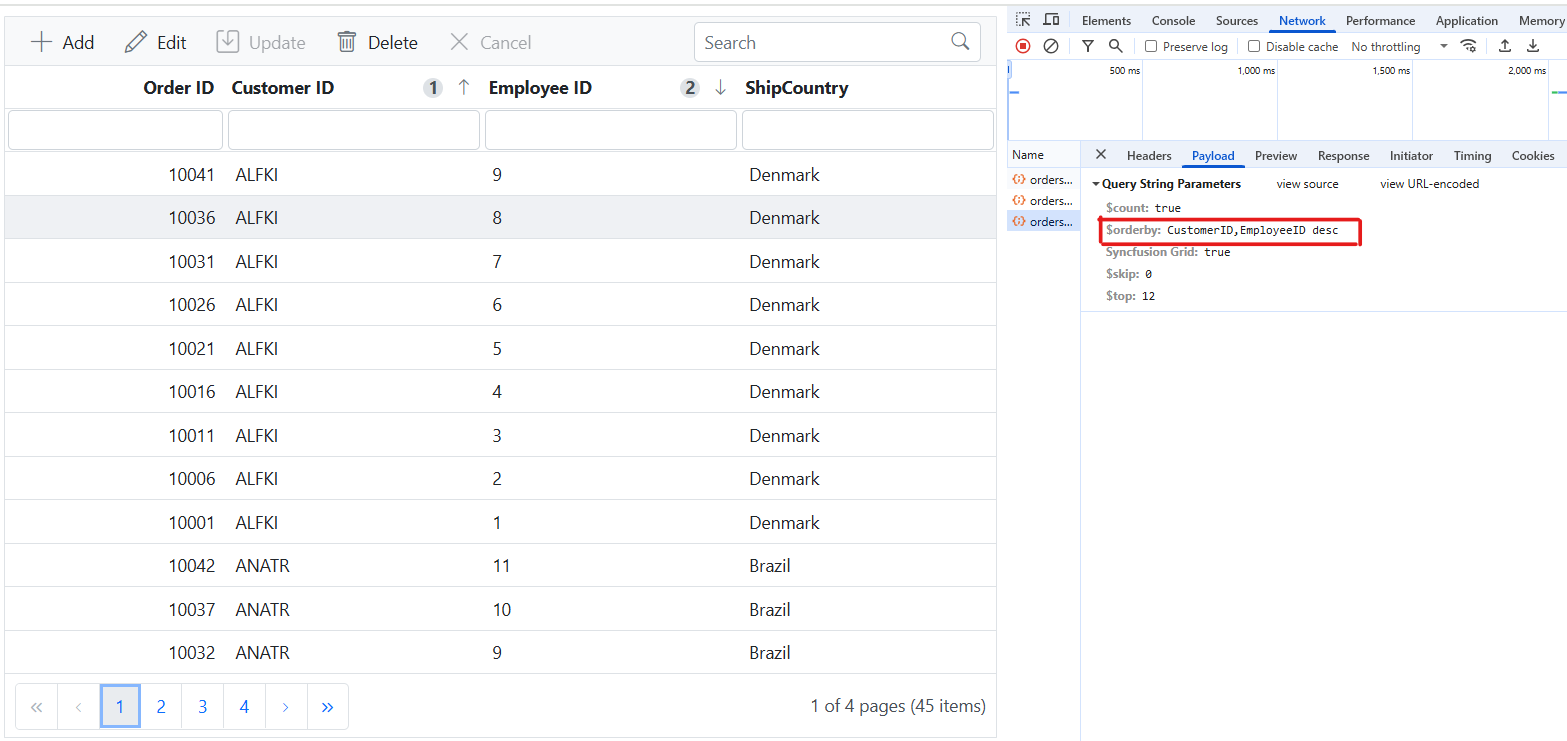This screenshot has height=741, width=1567.
Task: Select the Edit pencil icon
Action: click(136, 42)
